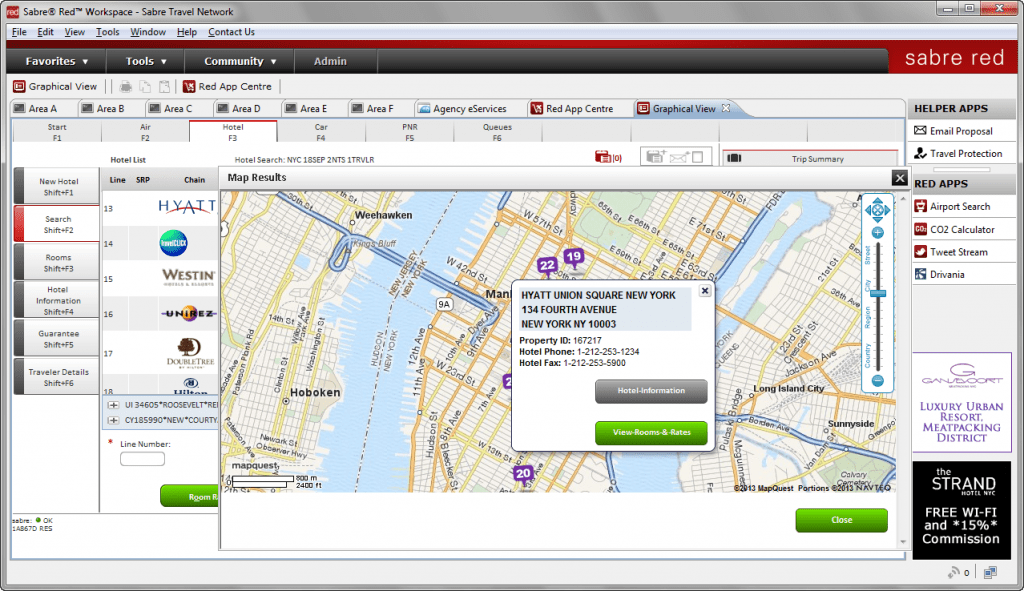1024x591 pixels.
Task: Open Graphical View from the toolbar
Action: tap(56, 86)
